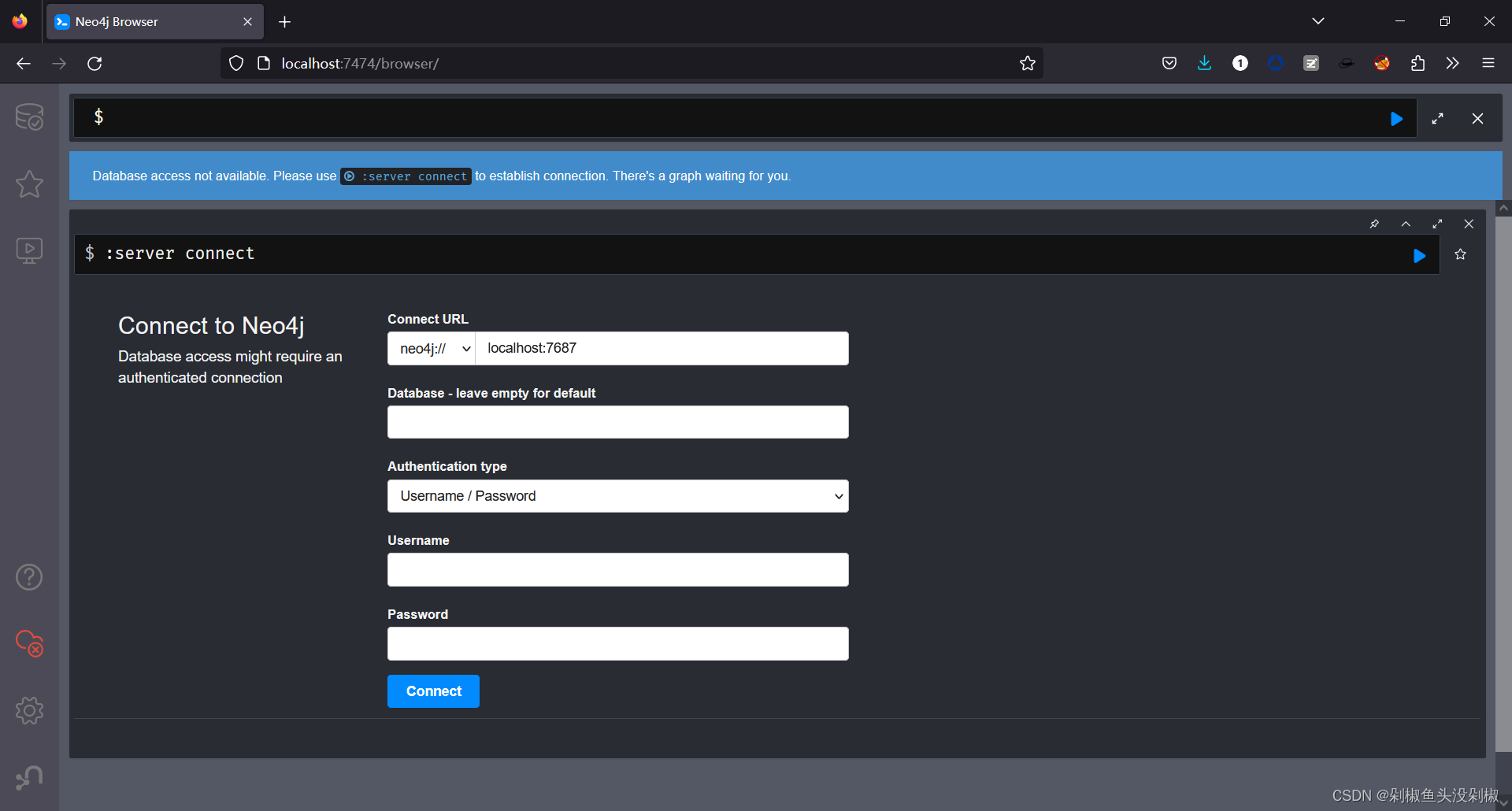Open the Extensions puzzle icon
Screen dimensions: 1512x811
pos(1417,64)
